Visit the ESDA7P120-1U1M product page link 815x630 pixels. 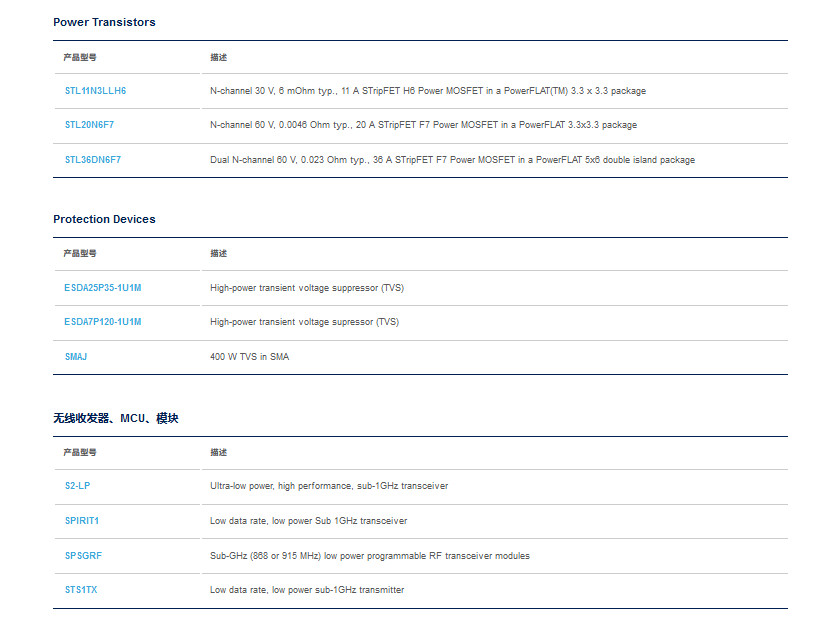pos(102,322)
